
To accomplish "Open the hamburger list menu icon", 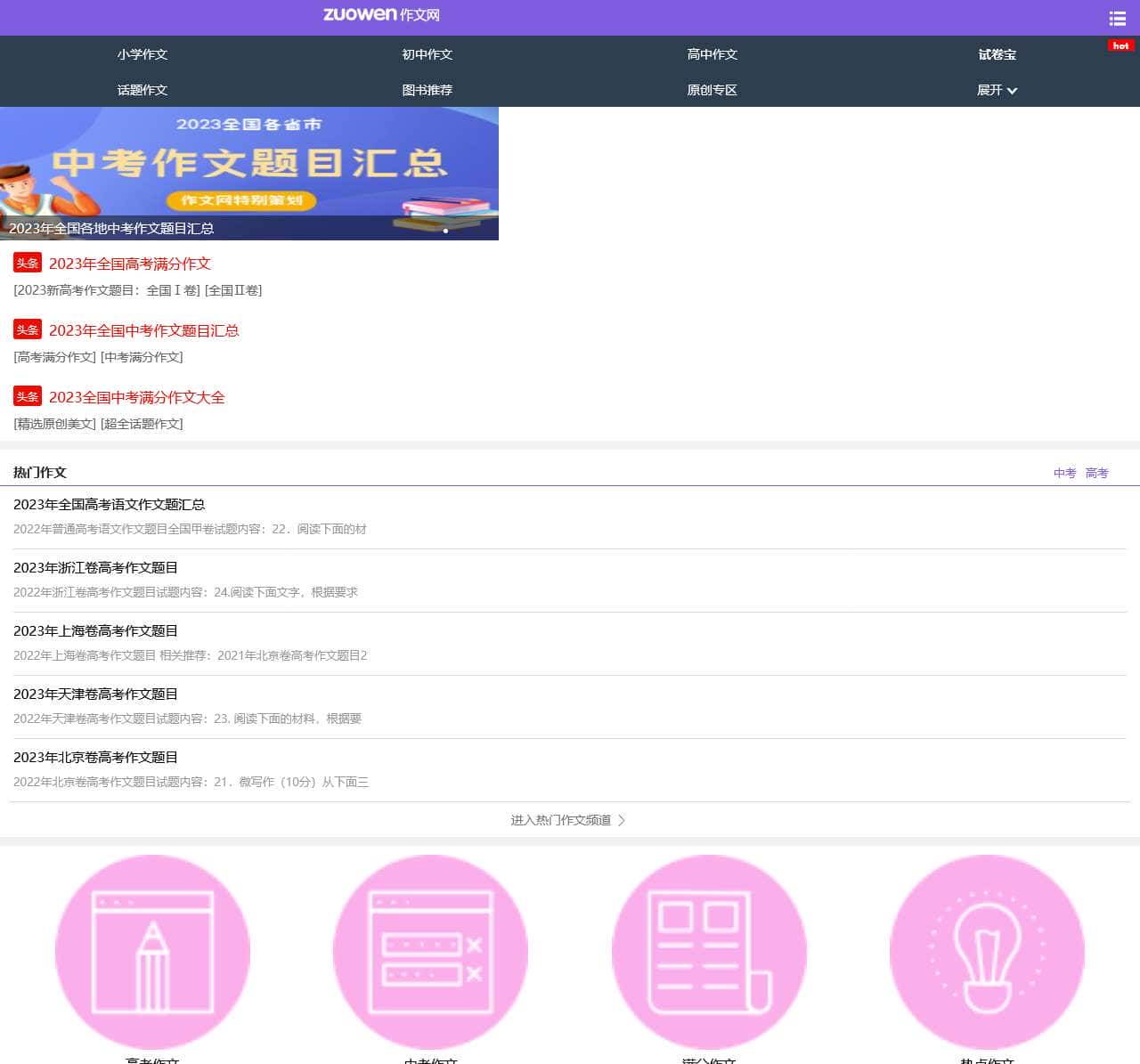I will click(x=1117, y=17).
